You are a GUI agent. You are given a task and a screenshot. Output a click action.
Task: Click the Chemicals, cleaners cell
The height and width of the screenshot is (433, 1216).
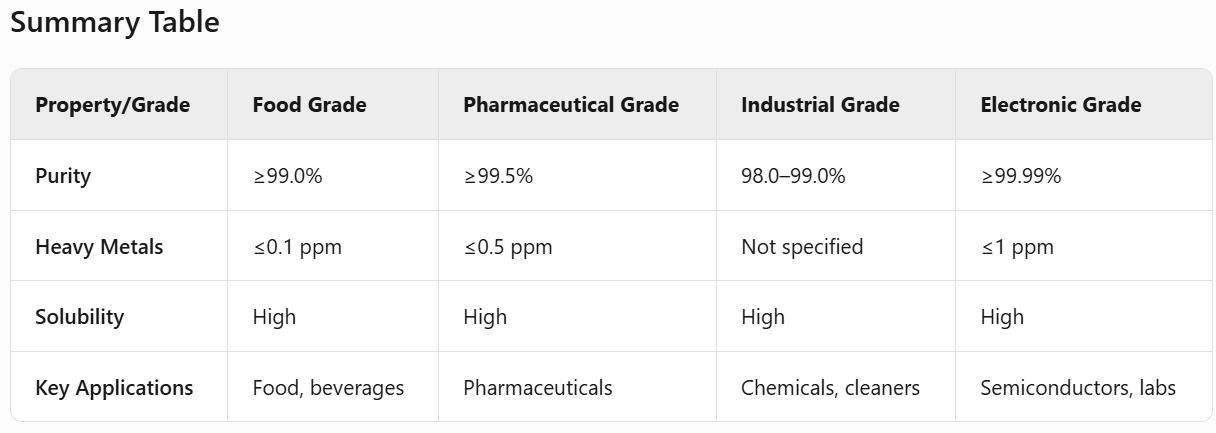830,387
